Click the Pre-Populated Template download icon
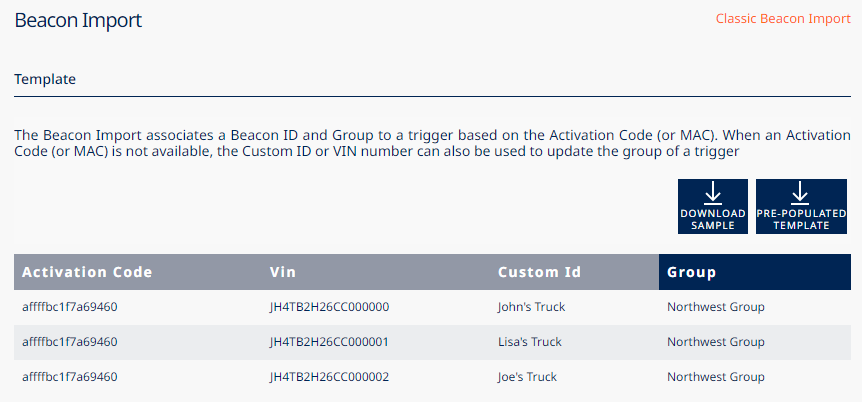862x402 pixels. click(x=800, y=207)
